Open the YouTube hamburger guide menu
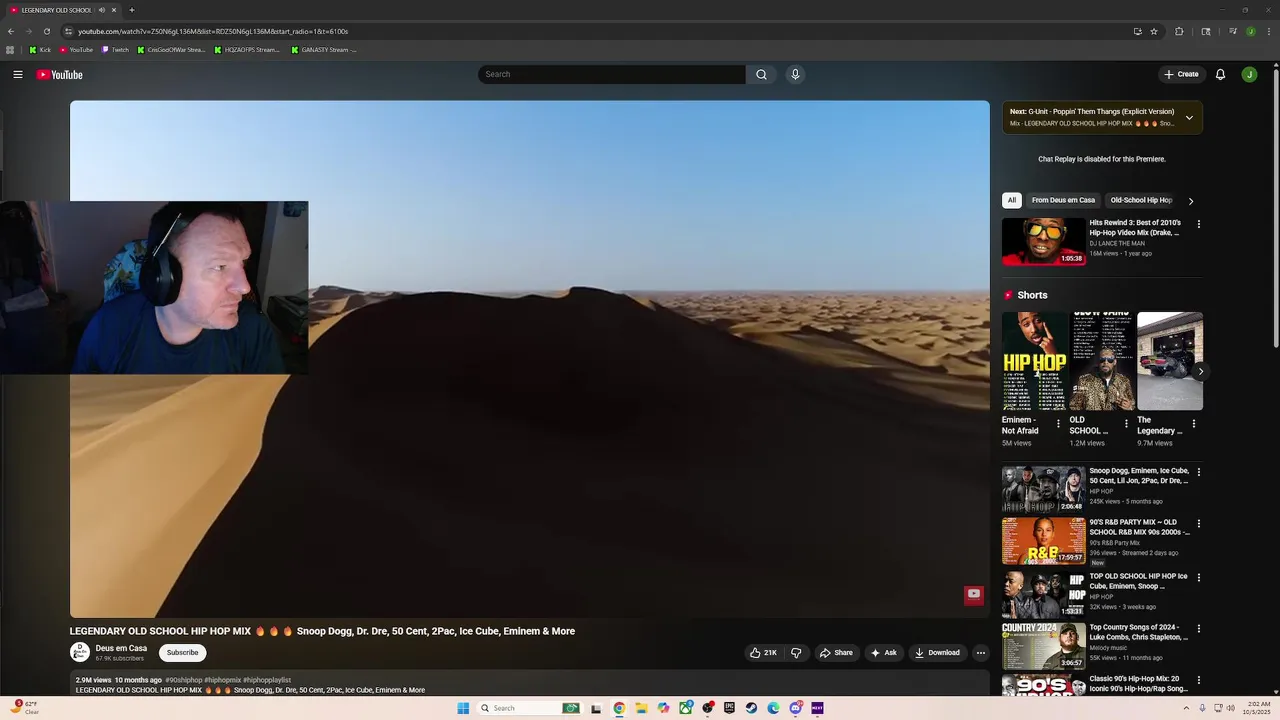1280x720 pixels. pos(18,74)
